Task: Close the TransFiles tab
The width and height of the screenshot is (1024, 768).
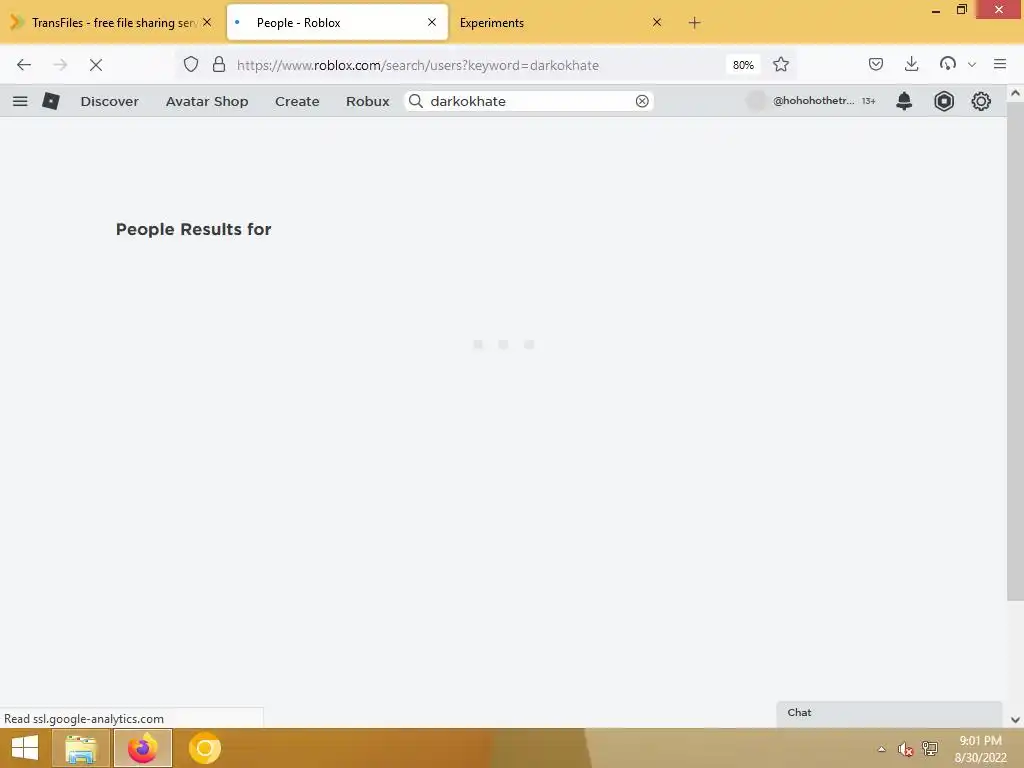Action: point(206,22)
